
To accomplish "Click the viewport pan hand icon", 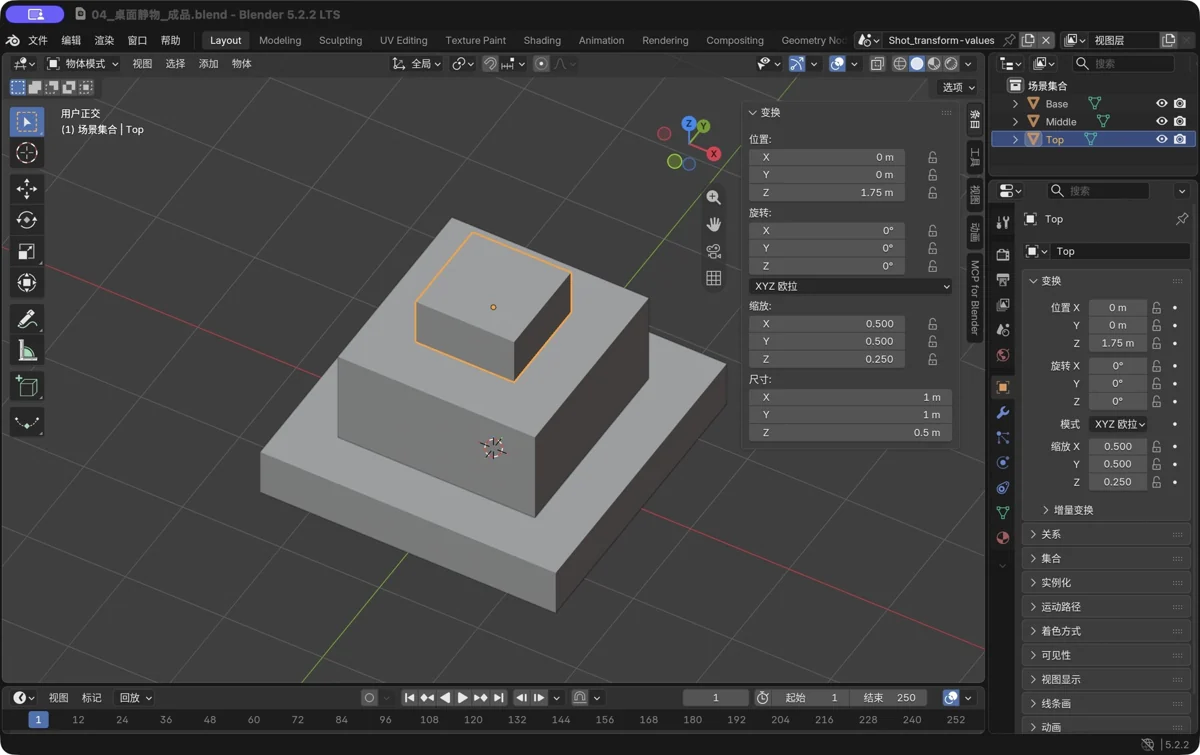I will [713, 224].
